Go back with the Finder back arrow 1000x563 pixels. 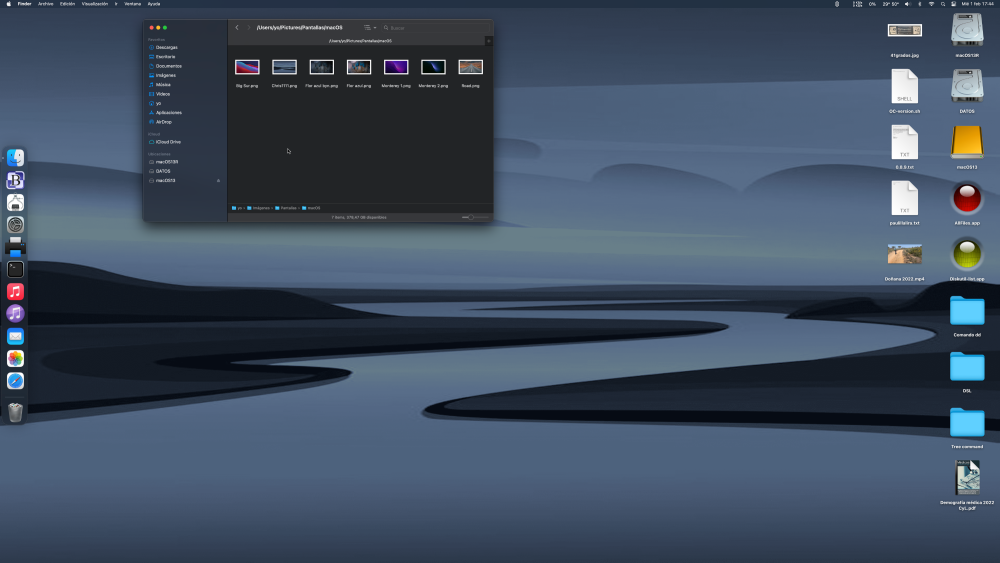click(237, 27)
